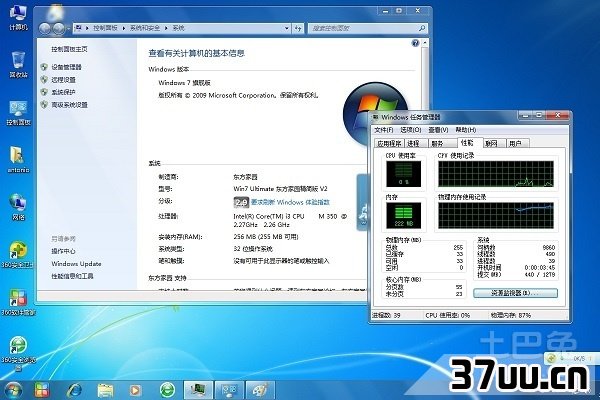
Task: Switch to Applications tab in Task Manager
Action: 389,143
